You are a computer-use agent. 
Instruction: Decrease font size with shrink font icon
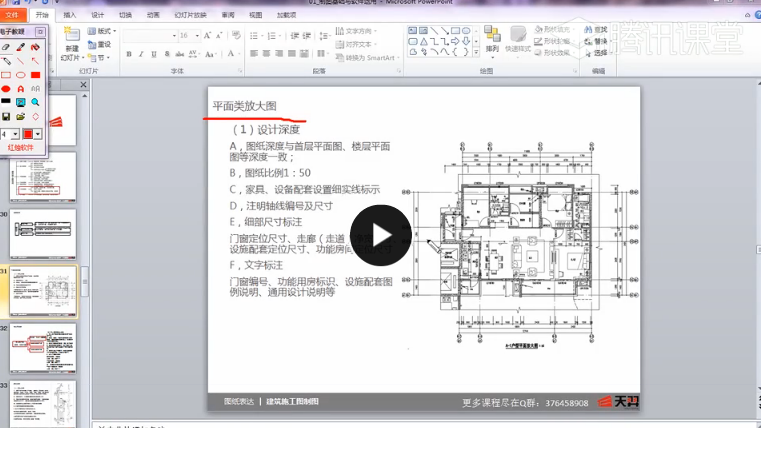pyautogui.click(x=219, y=35)
